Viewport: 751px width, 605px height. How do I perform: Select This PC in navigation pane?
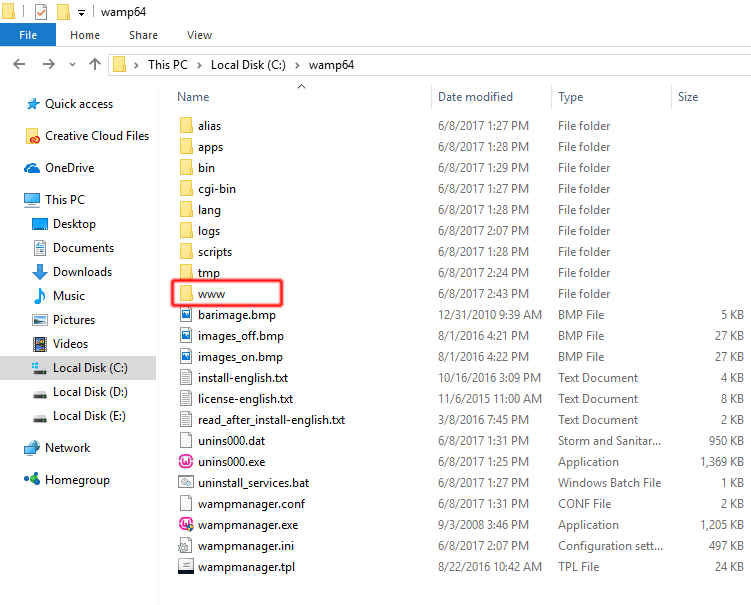point(54,200)
